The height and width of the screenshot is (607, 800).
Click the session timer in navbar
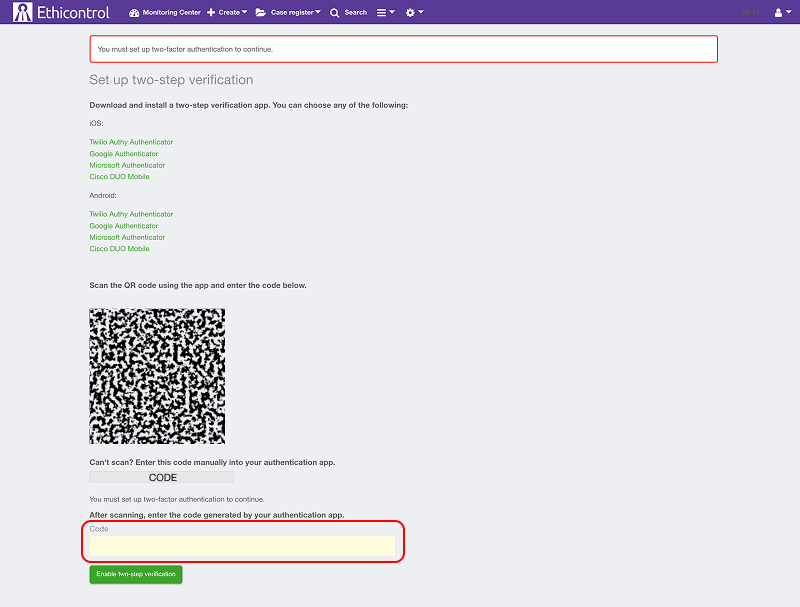click(751, 13)
